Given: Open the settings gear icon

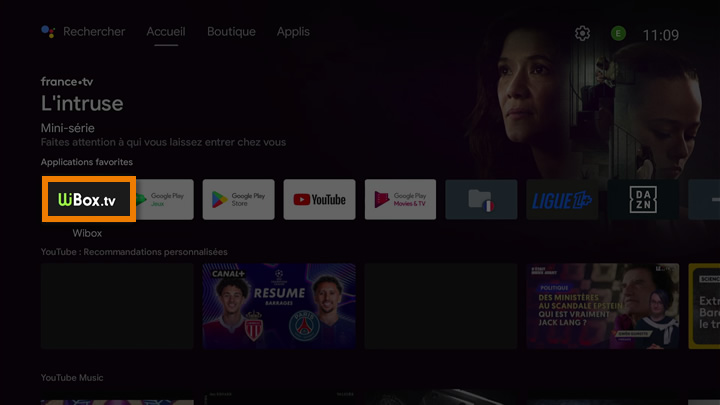Looking at the screenshot, I should point(582,34).
